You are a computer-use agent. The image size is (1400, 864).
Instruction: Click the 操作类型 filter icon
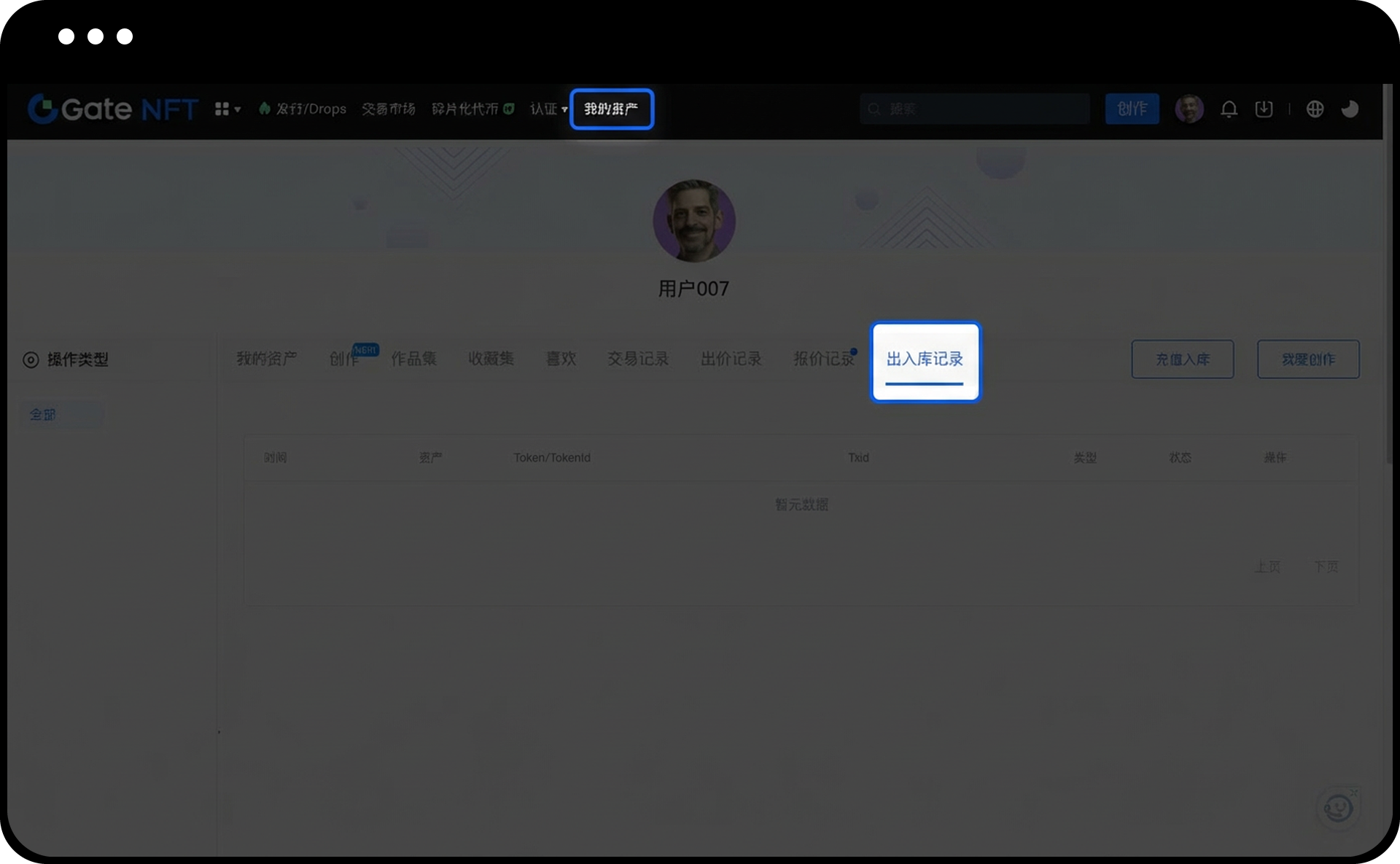click(x=31, y=359)
